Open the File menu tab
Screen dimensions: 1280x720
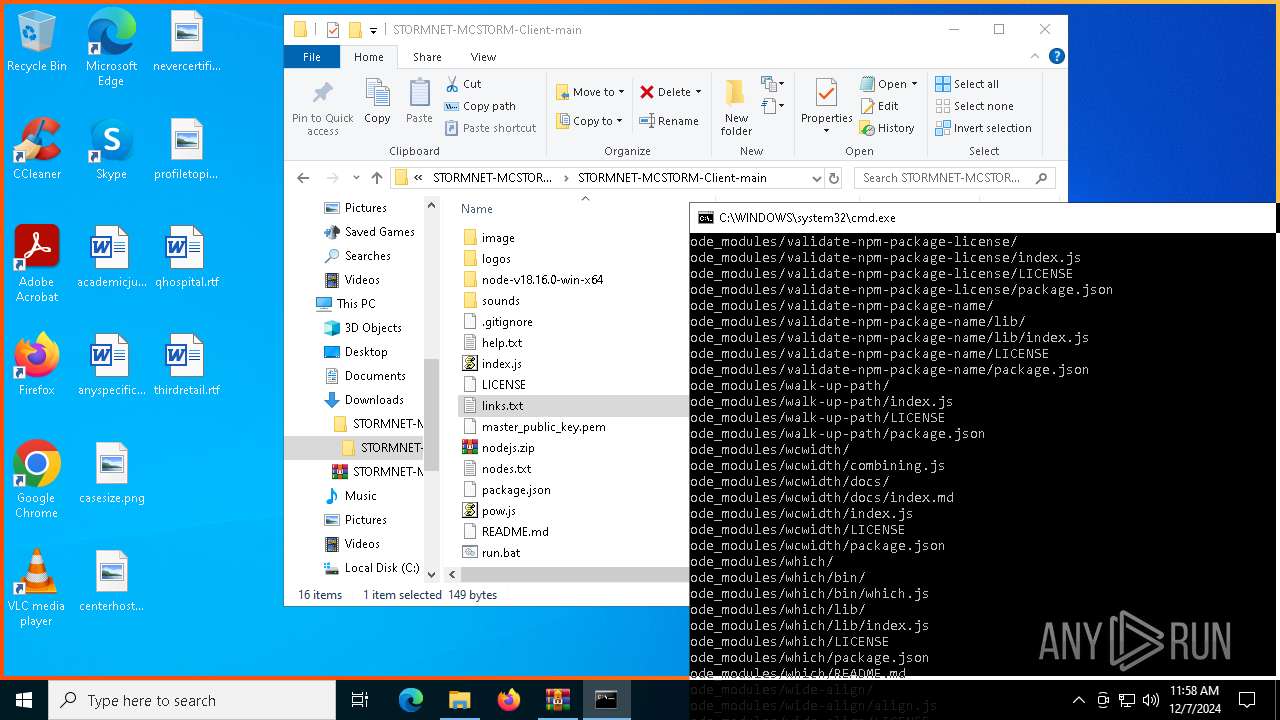(x=312, y=57)
